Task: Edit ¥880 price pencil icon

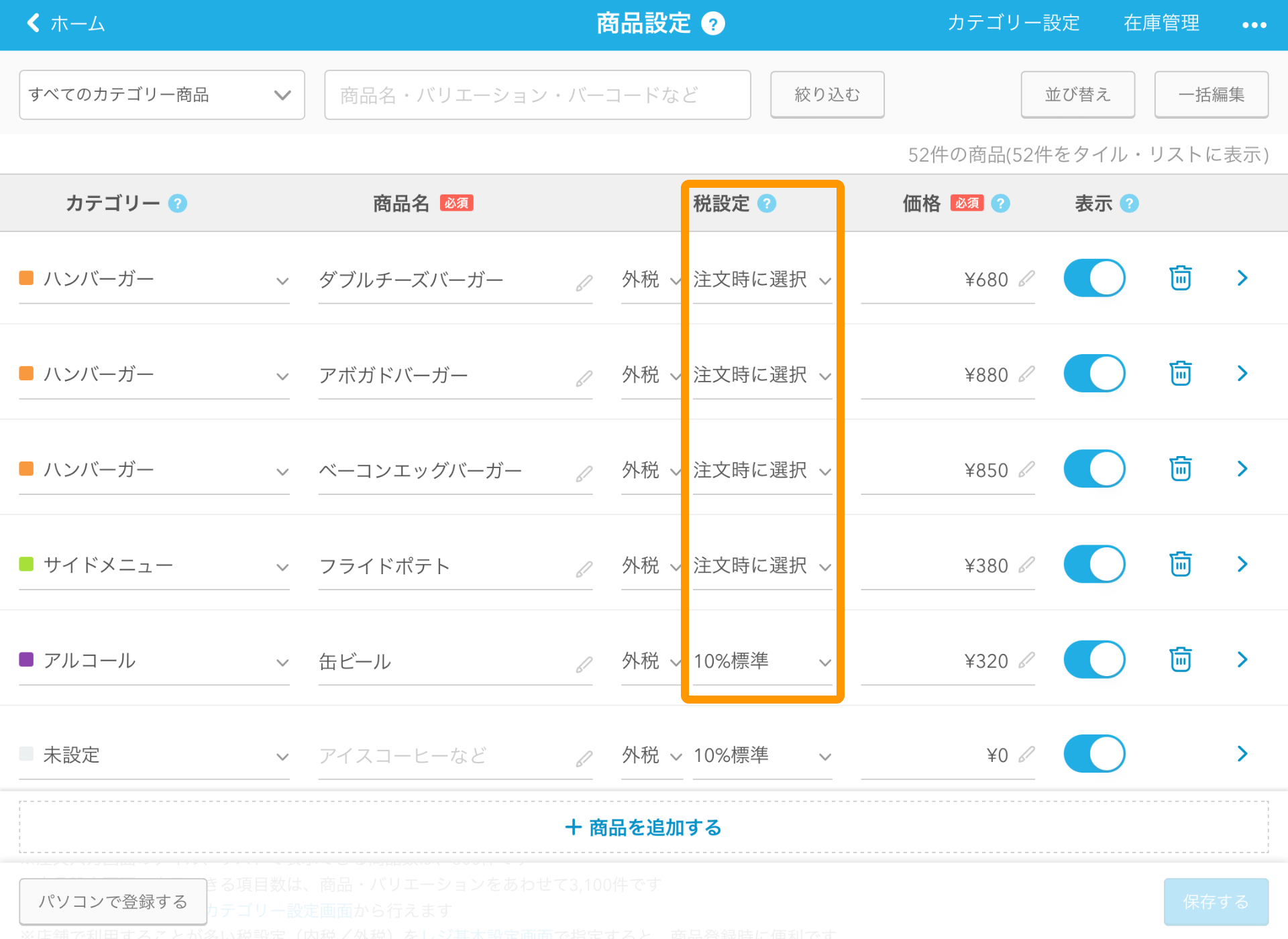Action: (1026, 374)
